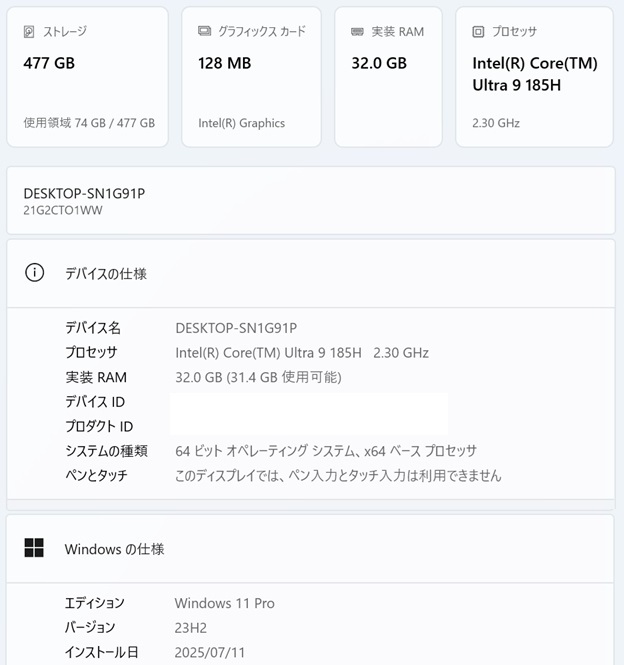624x665 pixels.
Task: Click the info icon beside デバイスの仕様
Action: [x=34, y=273]
